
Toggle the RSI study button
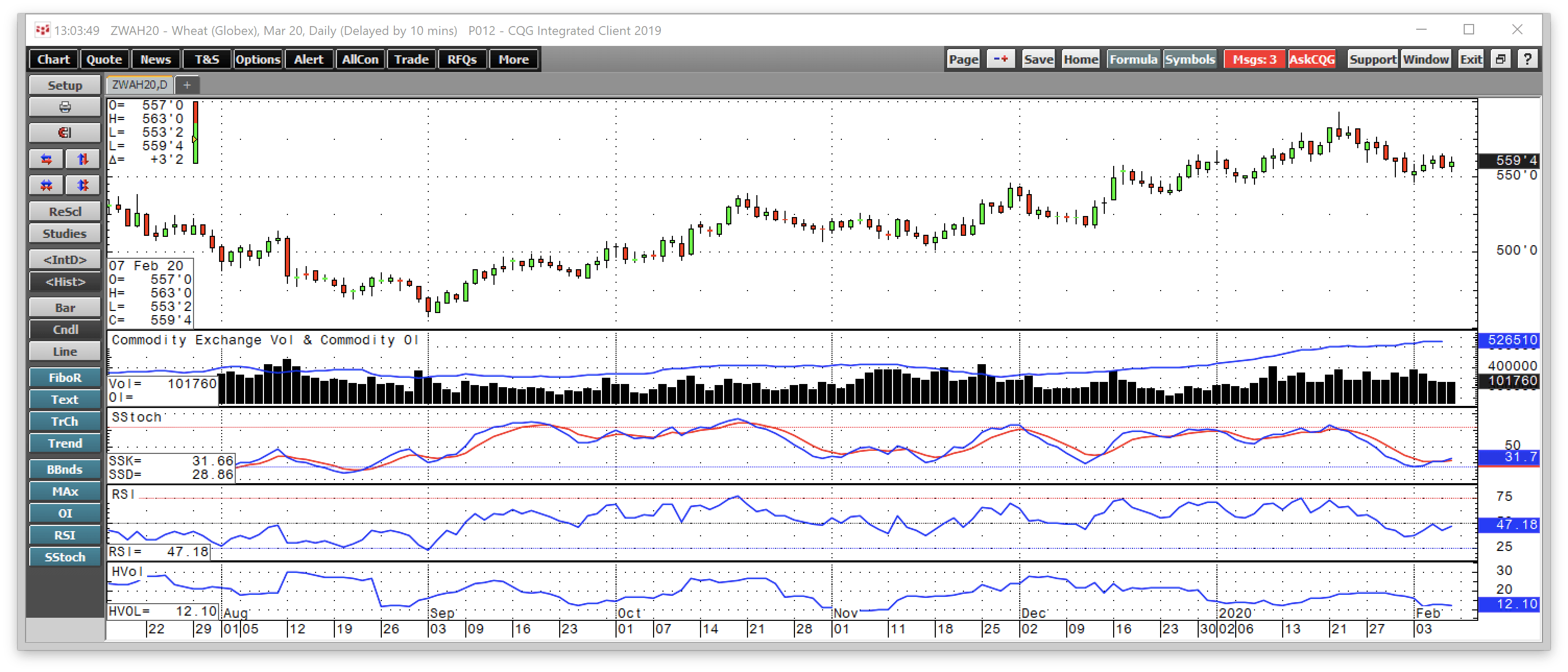coord(65,536)
